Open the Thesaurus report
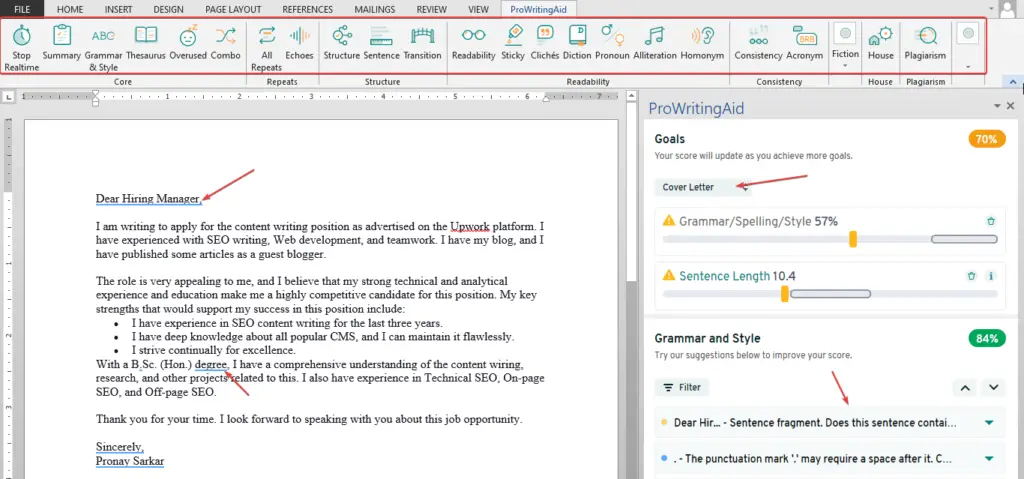The image size is (1024, 479). [146, 44]
